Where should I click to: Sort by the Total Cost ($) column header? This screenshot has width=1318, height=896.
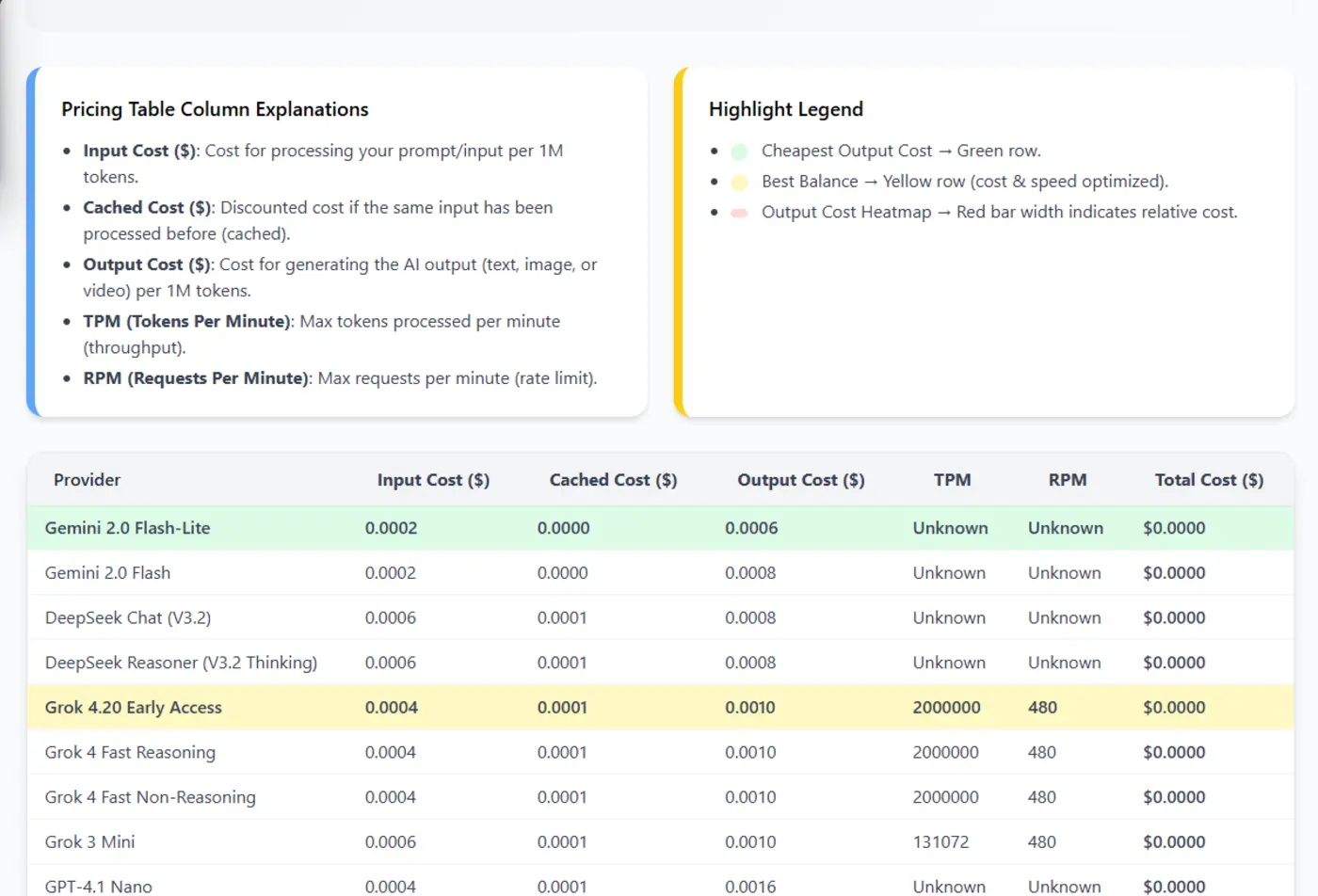1209,480
